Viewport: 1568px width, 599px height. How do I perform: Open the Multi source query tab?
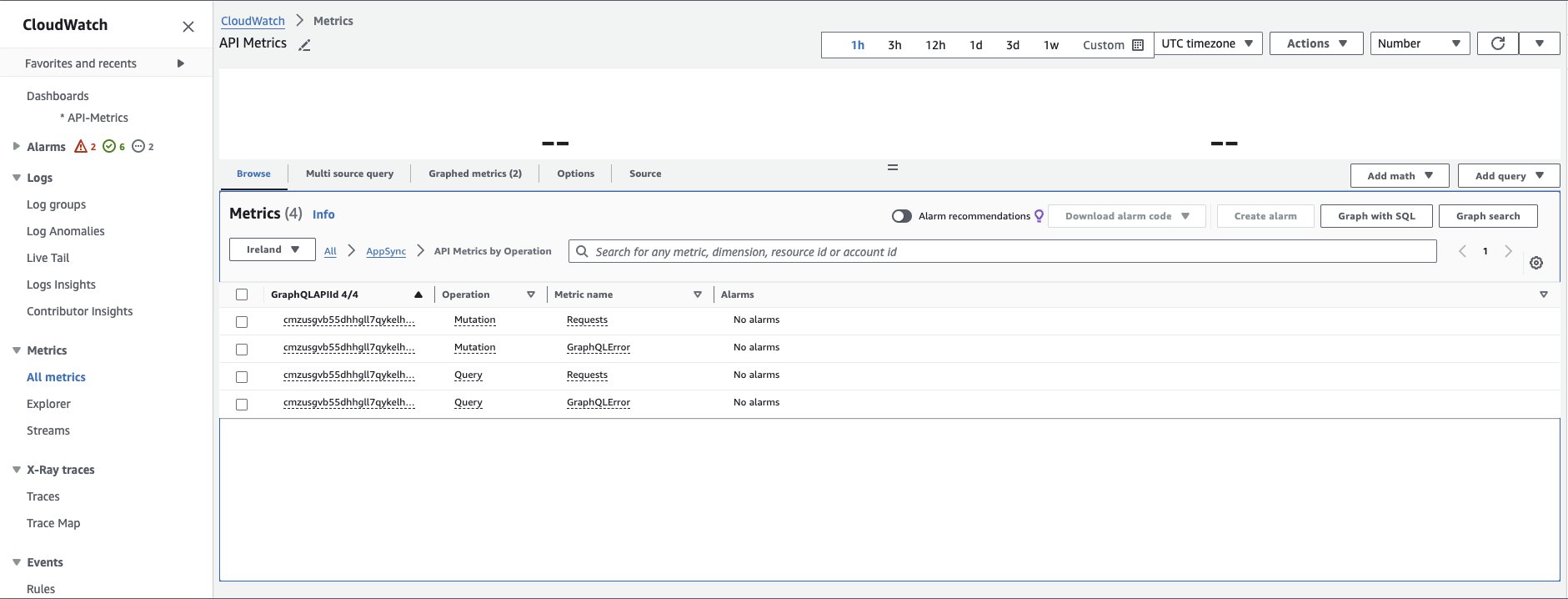coord(349,174)
